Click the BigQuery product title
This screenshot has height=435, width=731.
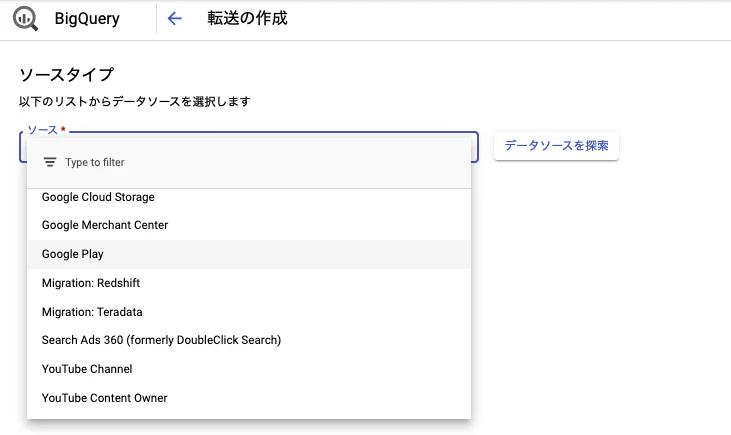pos(87,19)
